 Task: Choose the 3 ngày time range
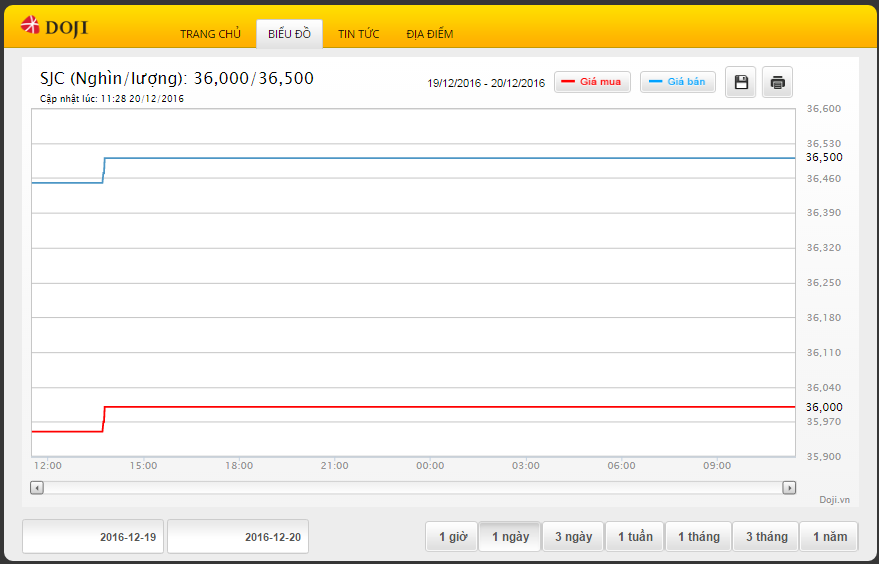coord(573,537)
